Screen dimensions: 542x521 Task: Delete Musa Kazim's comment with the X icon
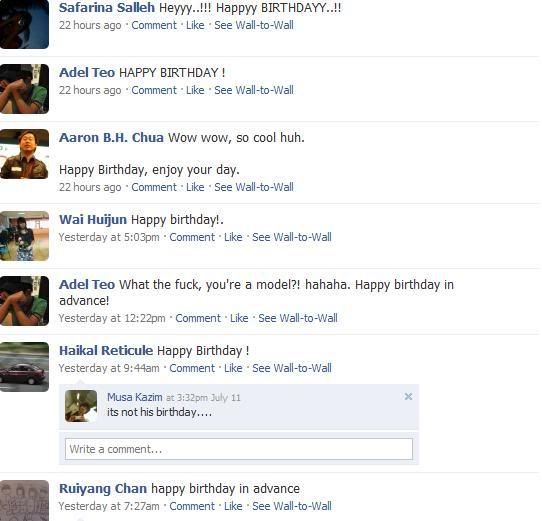408,397
